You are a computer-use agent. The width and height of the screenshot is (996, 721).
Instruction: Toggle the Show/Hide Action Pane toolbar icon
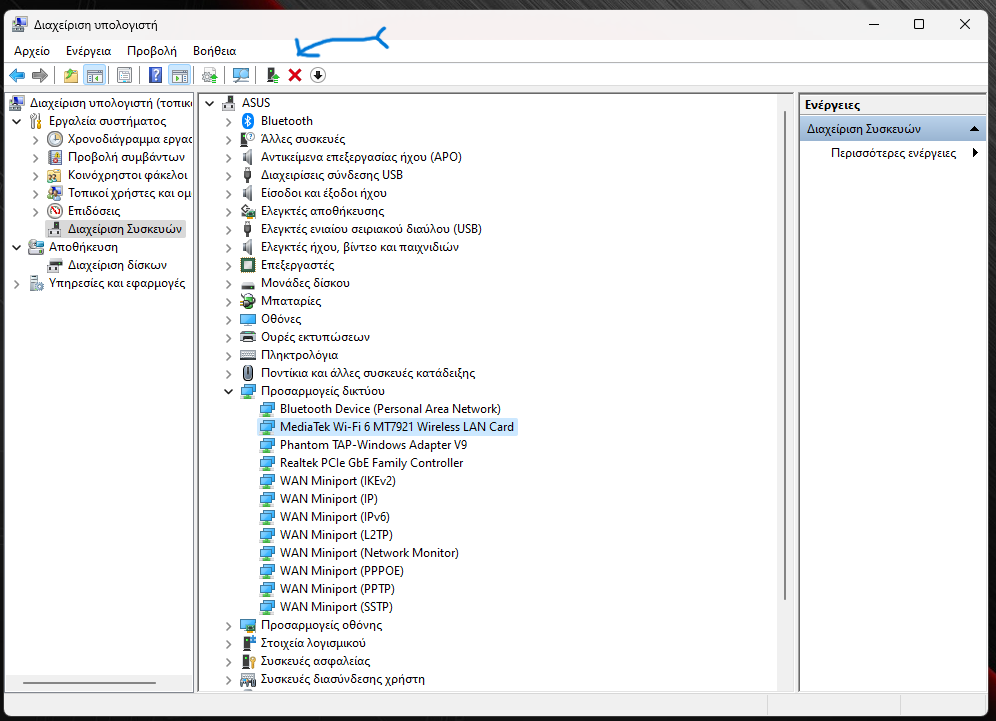click(x=180, y=76)
